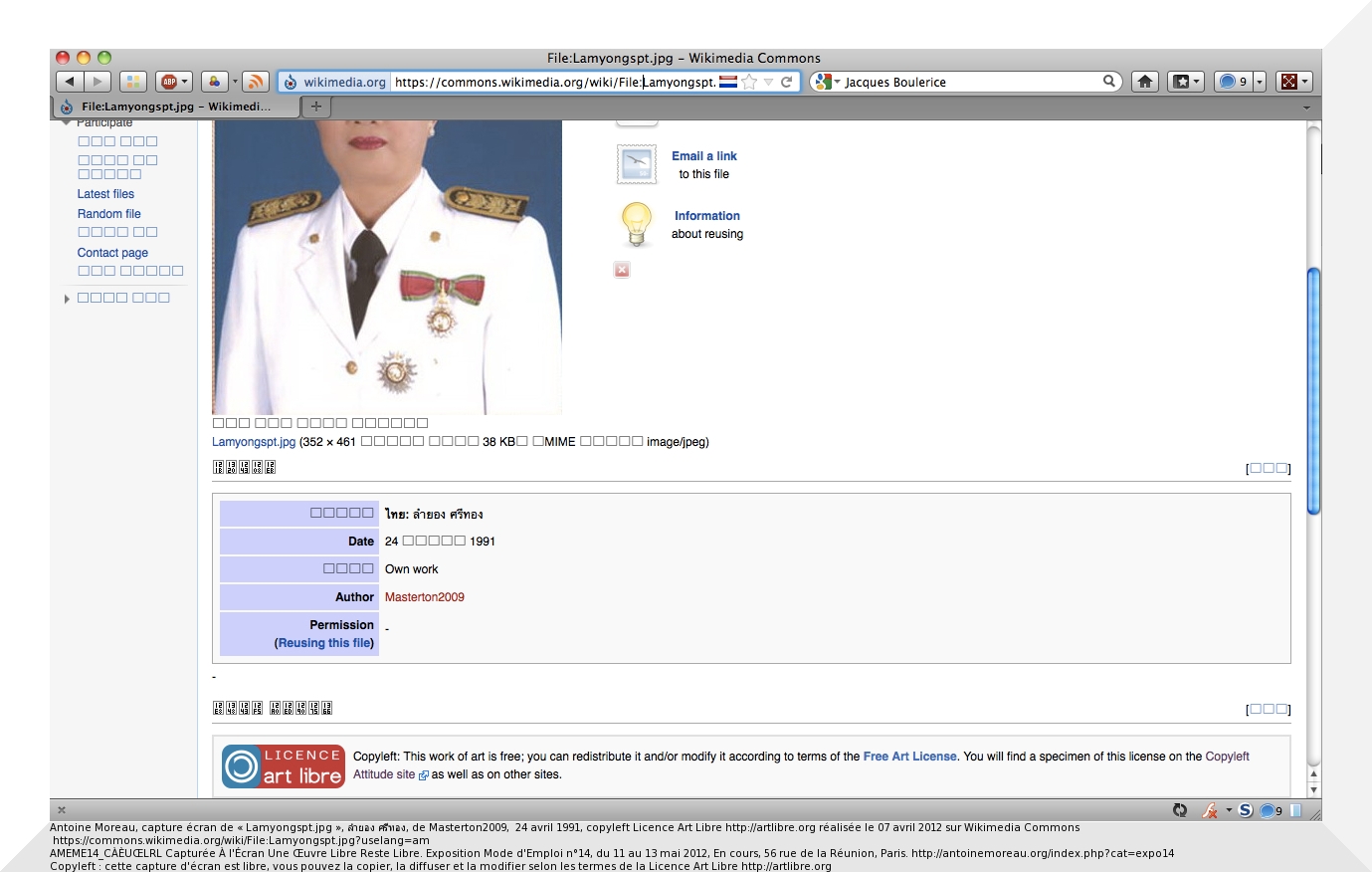The width and height of the screenshot is (1372, 872).
Task: Click the Information lightbulb icon
Action: [636, 224]
